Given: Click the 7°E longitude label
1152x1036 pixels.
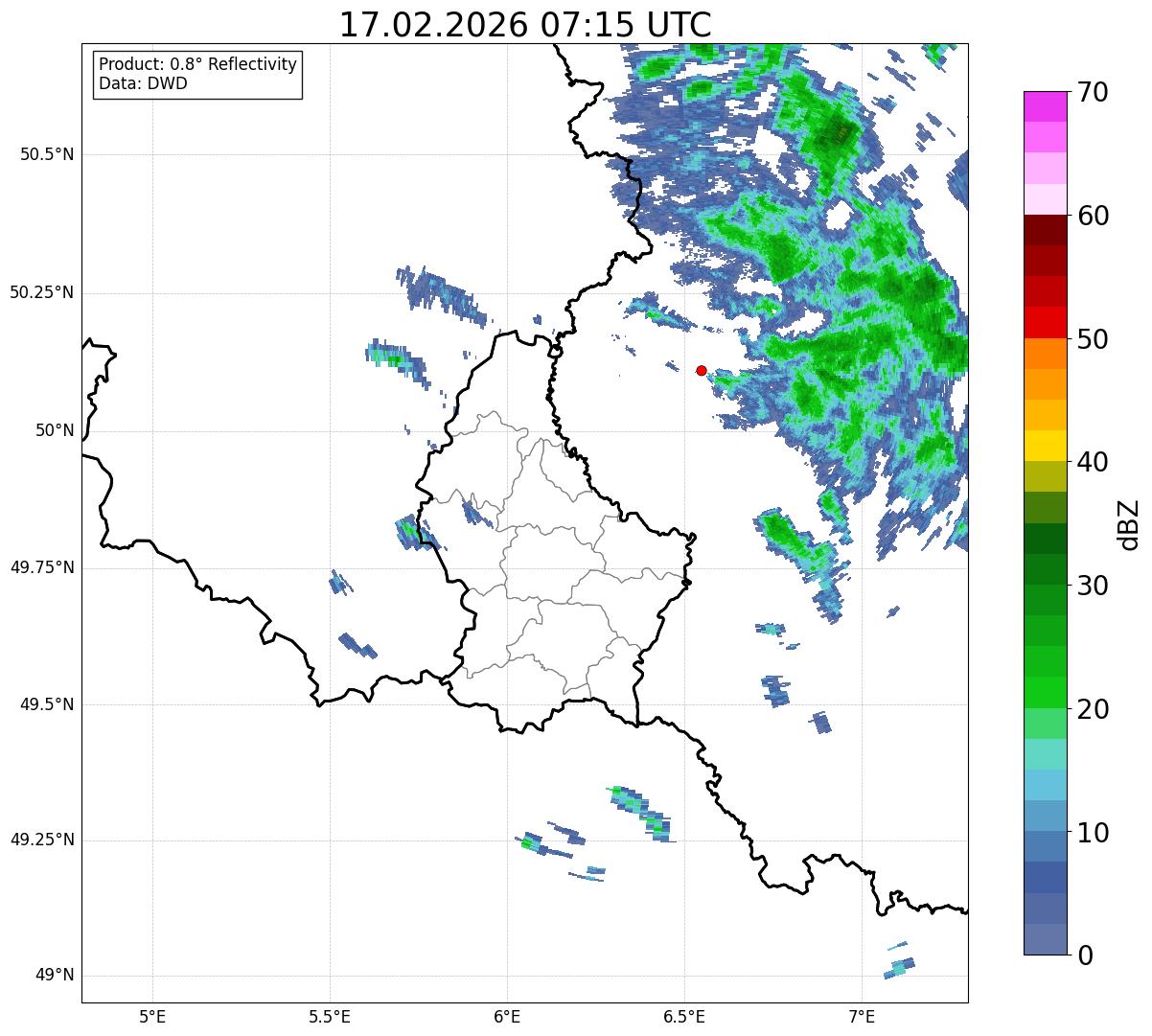Looking at the screenshot, I should (862, 1016).
